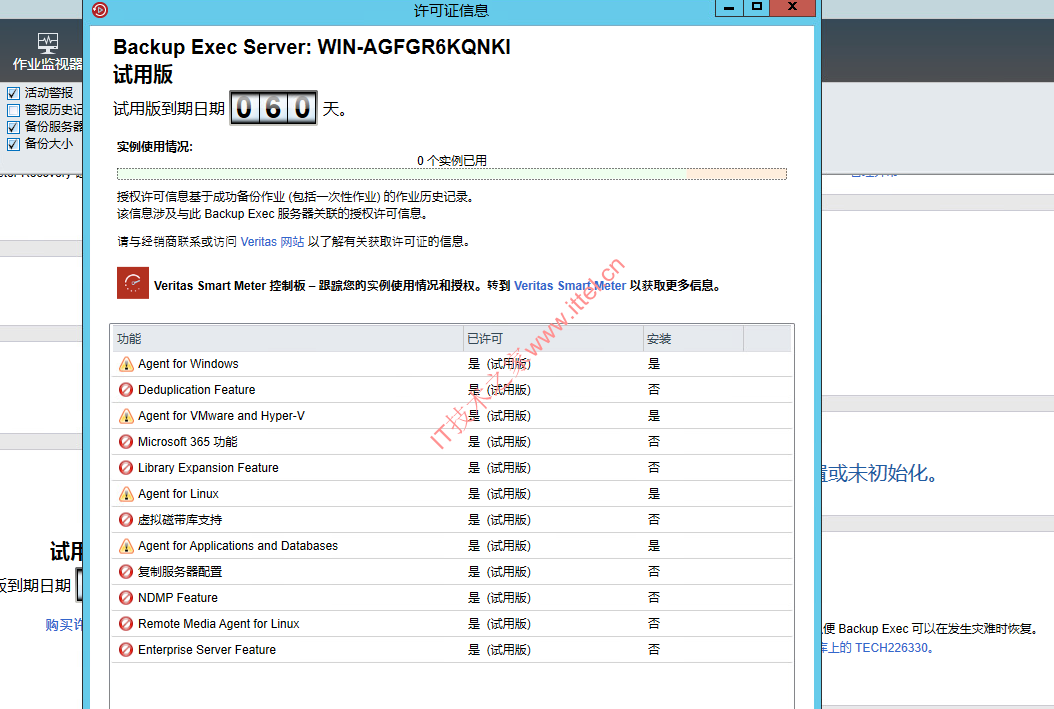Close the 许可证信息 window

(793, 7)
